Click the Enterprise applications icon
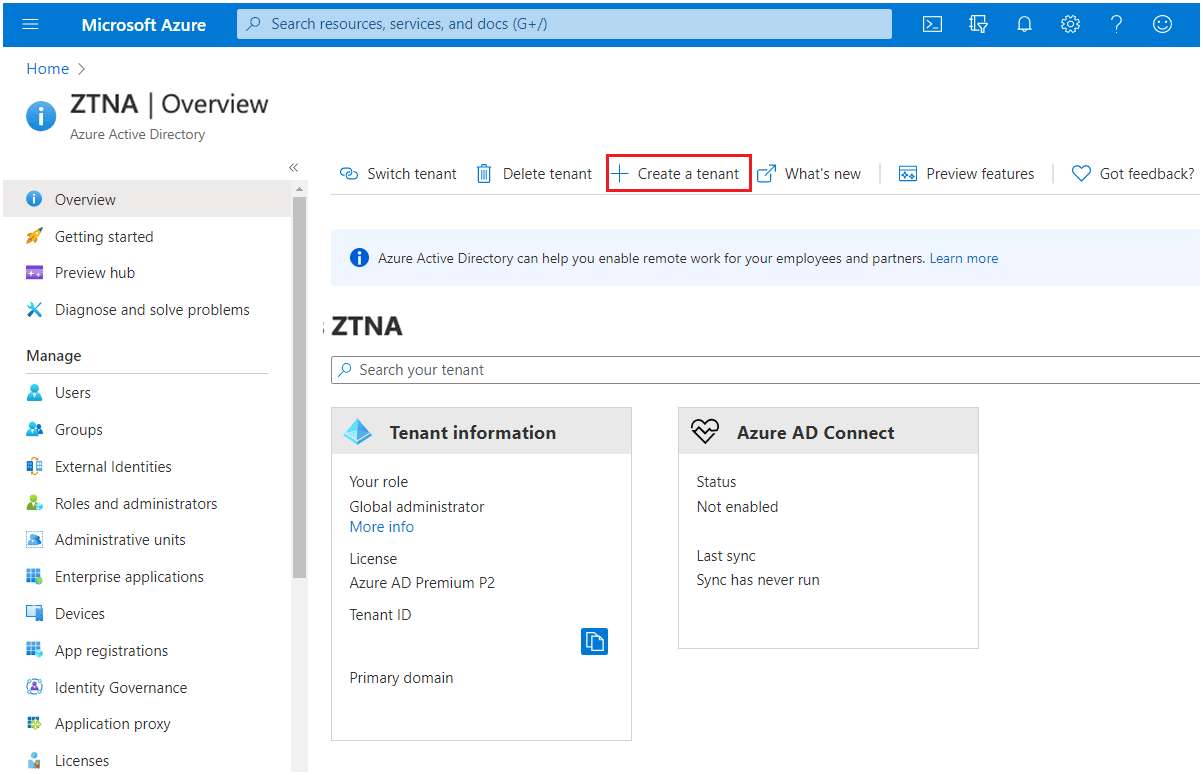The image size is (1203, 775). click(x=35, y=577)
